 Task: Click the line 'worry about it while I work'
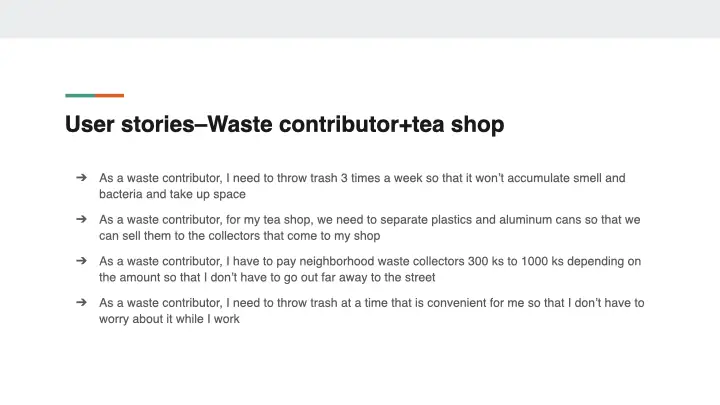(169, 319)
